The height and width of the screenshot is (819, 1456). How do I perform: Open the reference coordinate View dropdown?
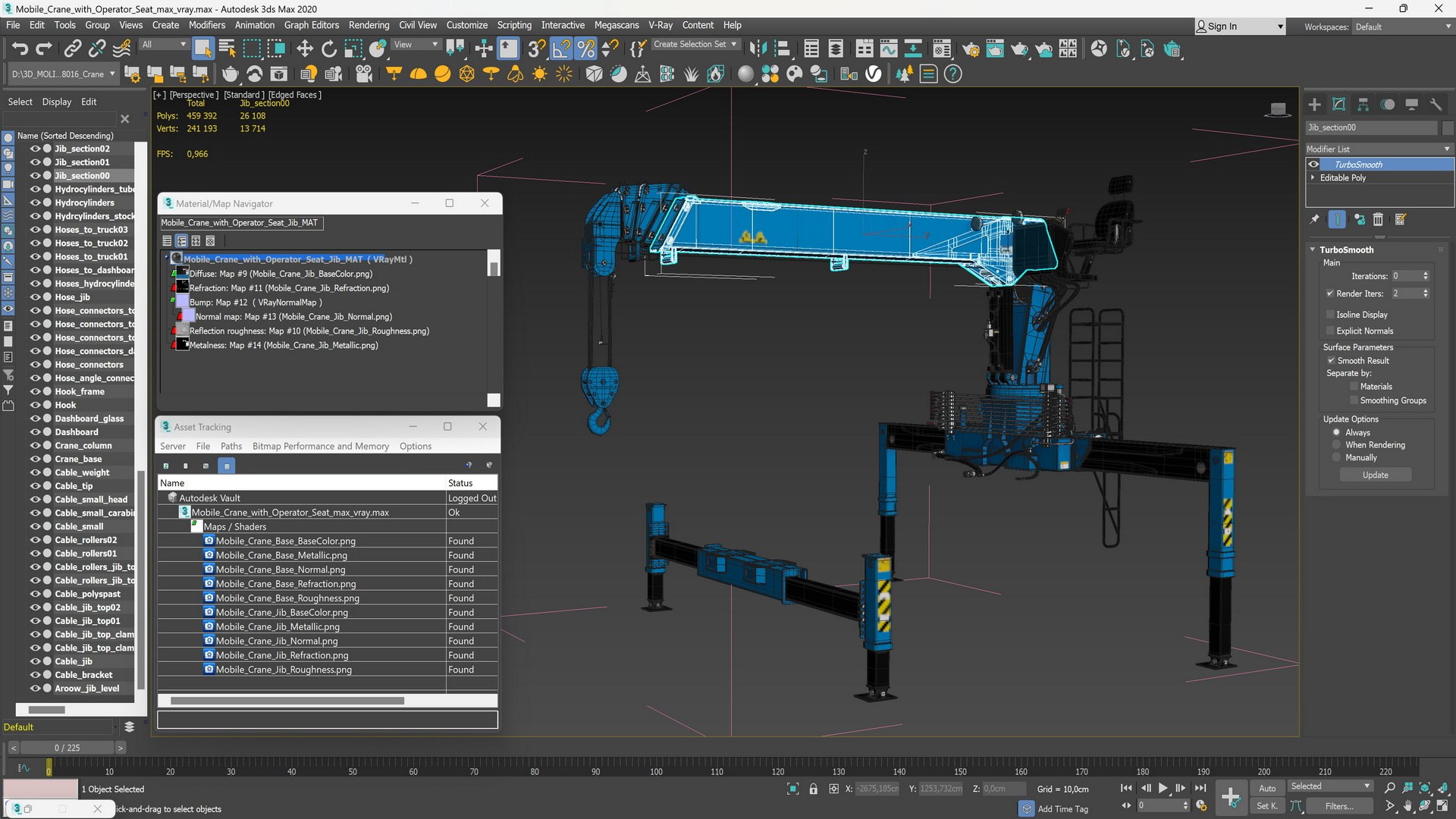(416, 45)
